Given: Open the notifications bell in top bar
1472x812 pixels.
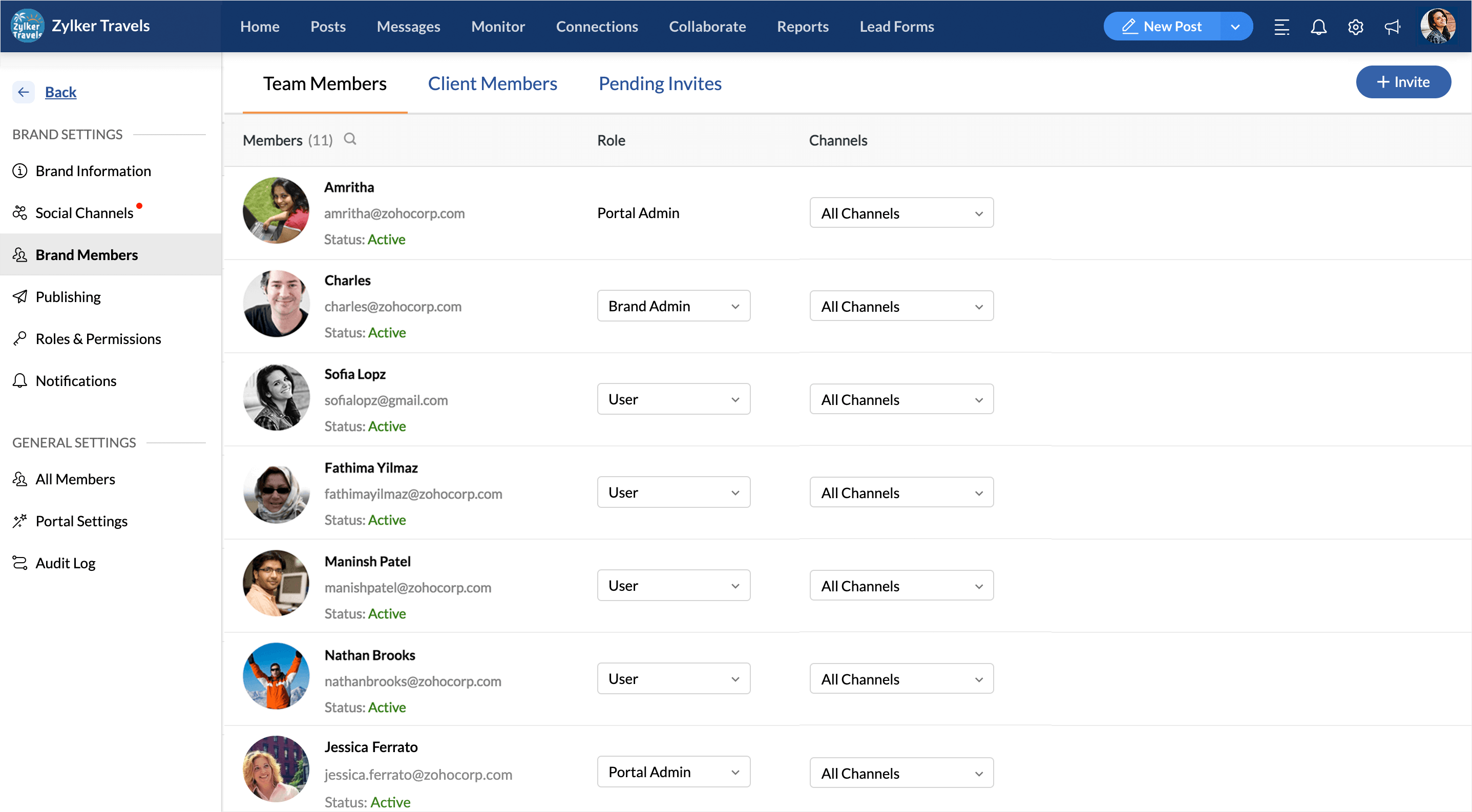Looking at the screenshot, I should (x=1318, y=27).
